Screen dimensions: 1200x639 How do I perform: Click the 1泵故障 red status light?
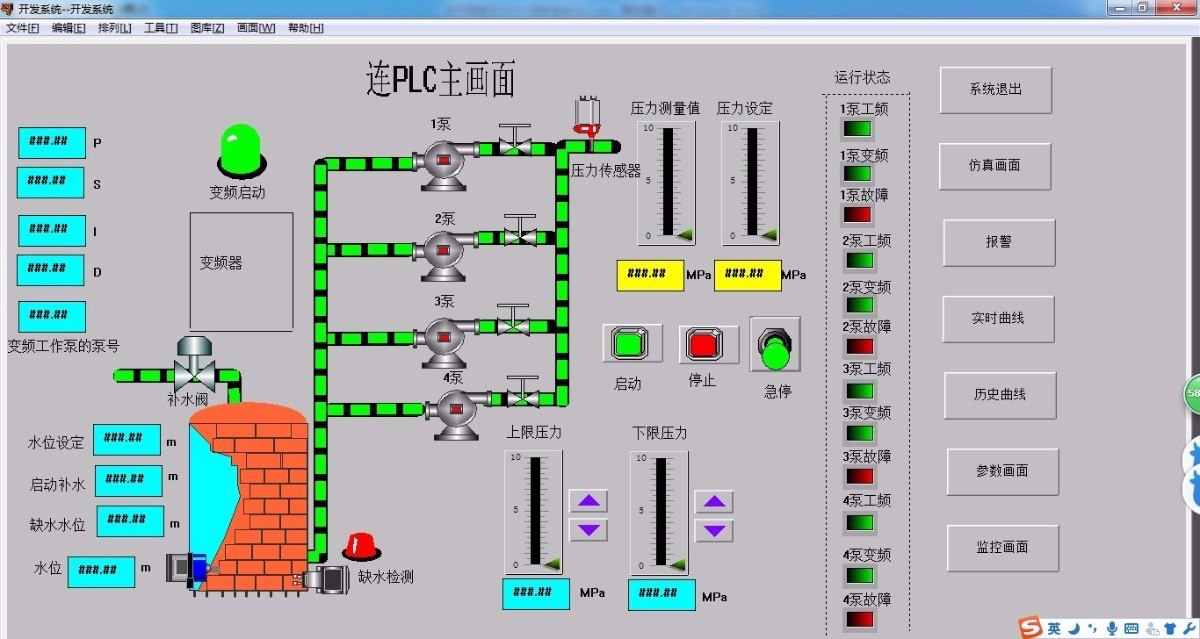[x=858, y=214]
